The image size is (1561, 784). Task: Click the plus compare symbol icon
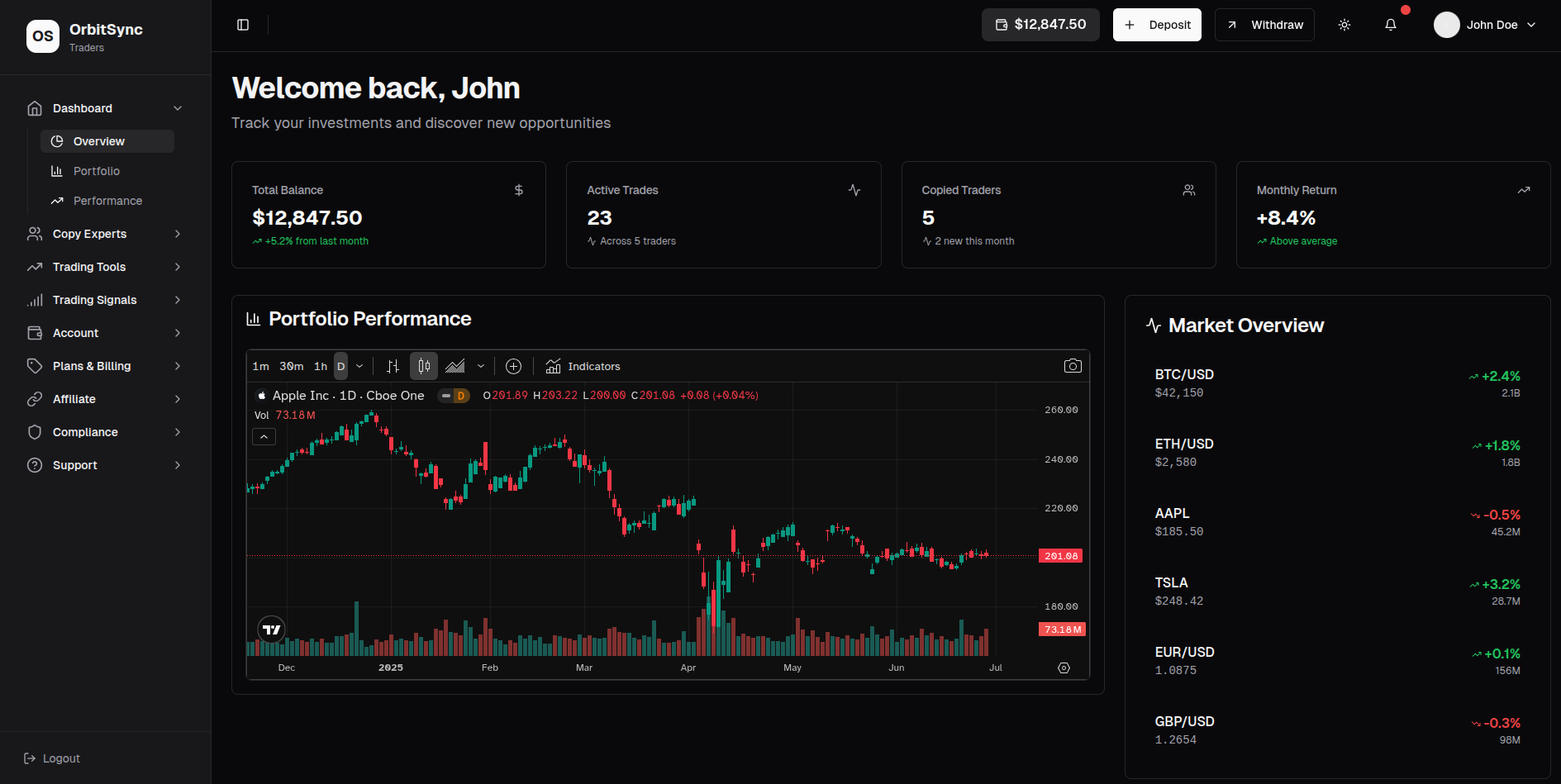[513, 366]
